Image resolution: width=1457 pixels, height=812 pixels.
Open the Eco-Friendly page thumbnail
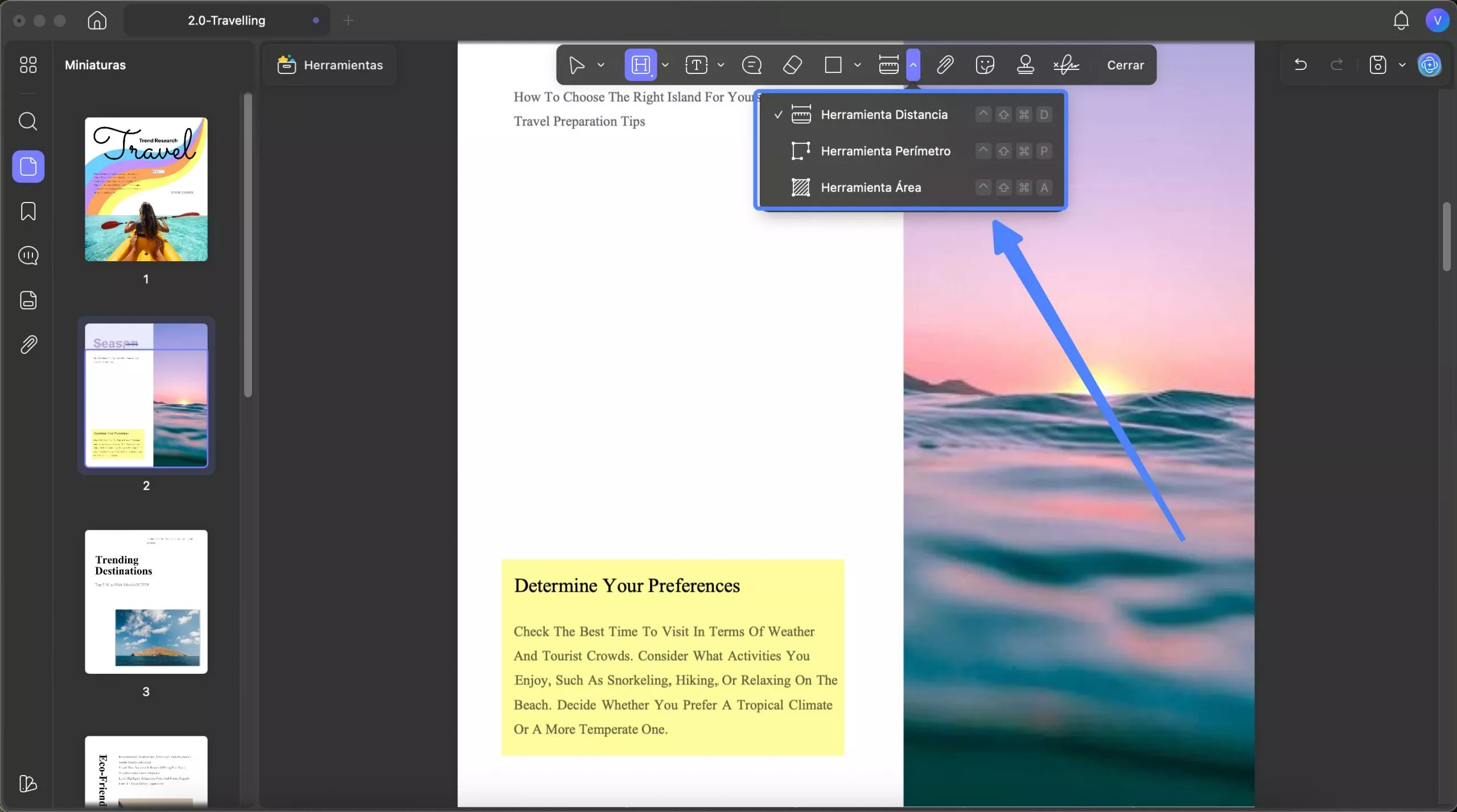point(146,771)
